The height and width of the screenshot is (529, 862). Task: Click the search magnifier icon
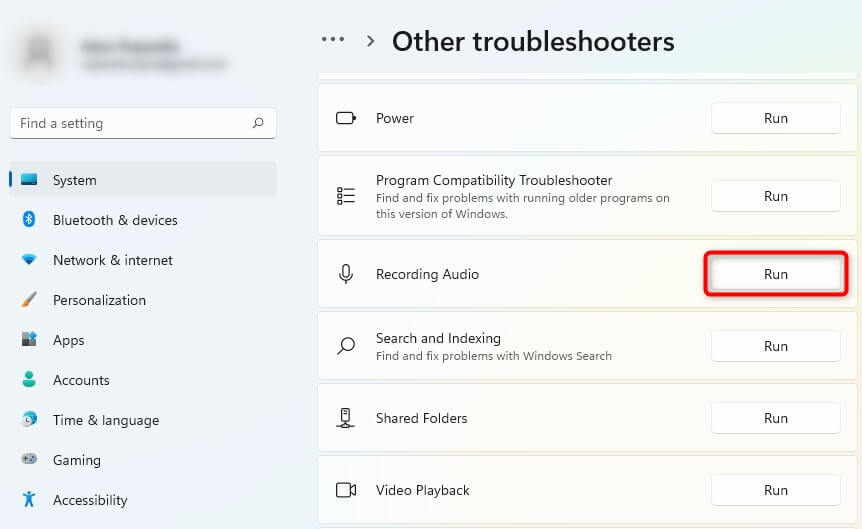click(x=258, y=124)
